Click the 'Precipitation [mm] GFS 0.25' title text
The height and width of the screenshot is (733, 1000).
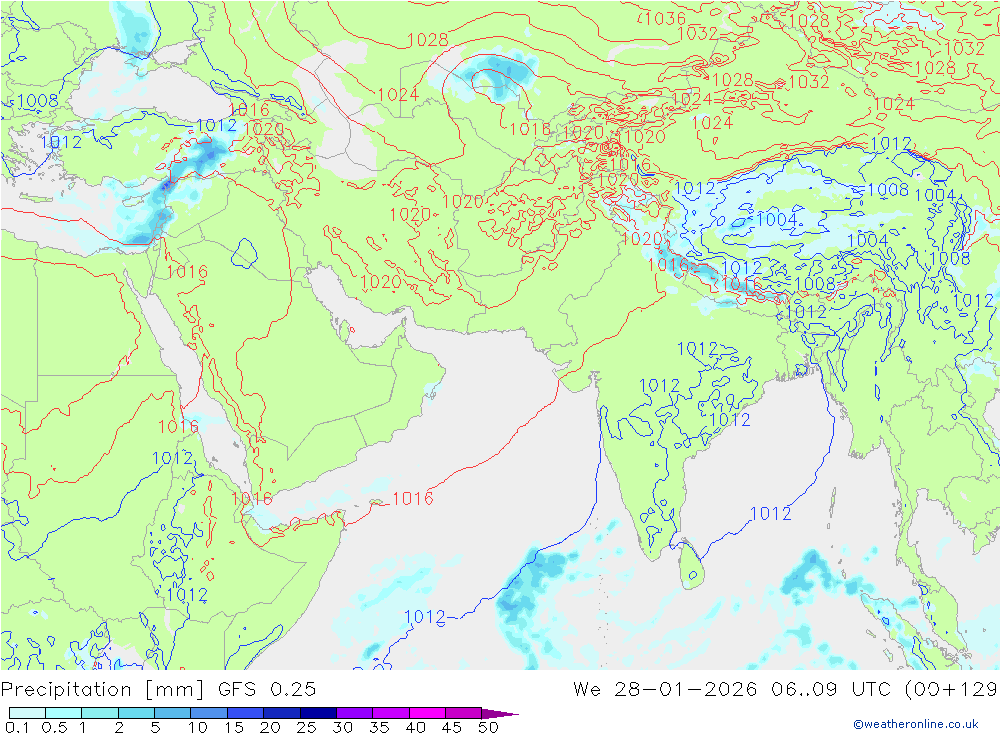click(158, 689)
